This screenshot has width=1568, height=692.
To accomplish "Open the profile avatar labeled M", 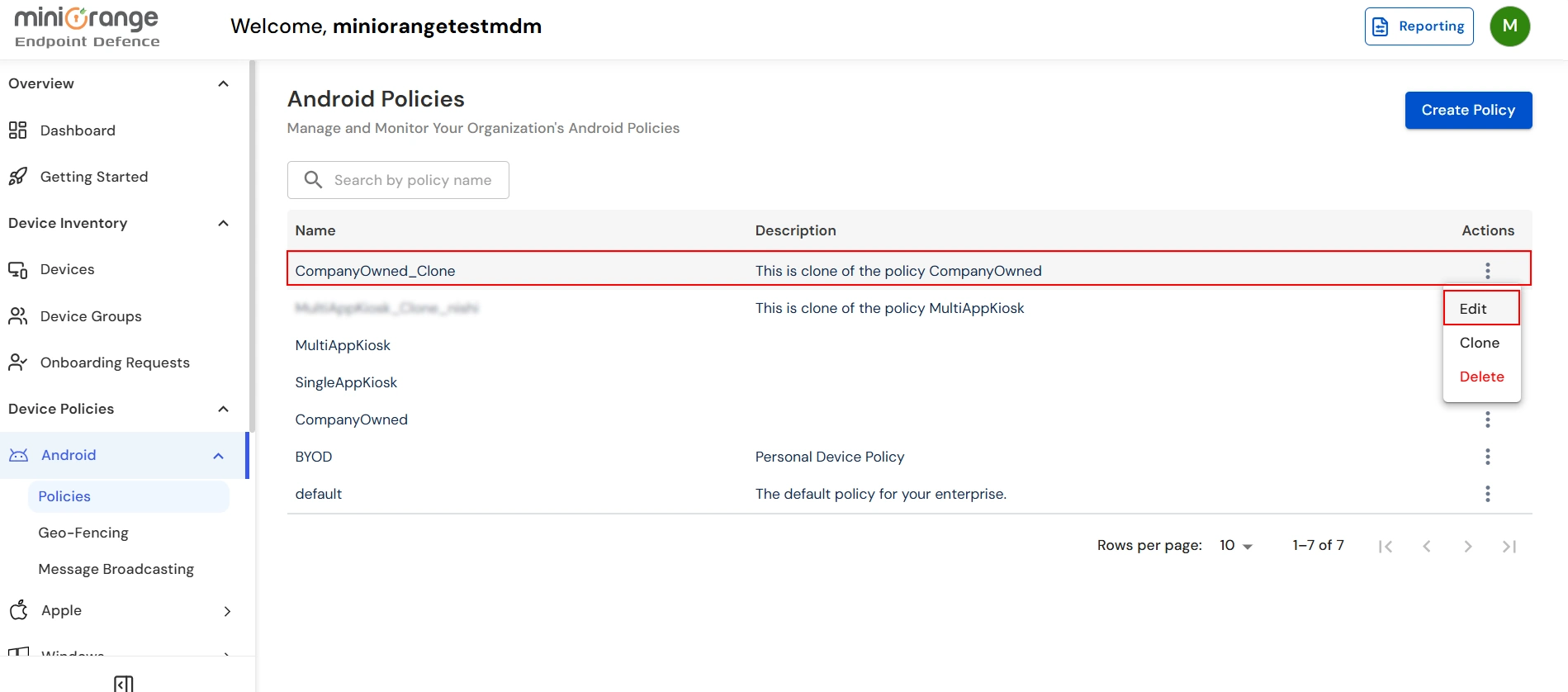I will click(x=1509, y=26).
